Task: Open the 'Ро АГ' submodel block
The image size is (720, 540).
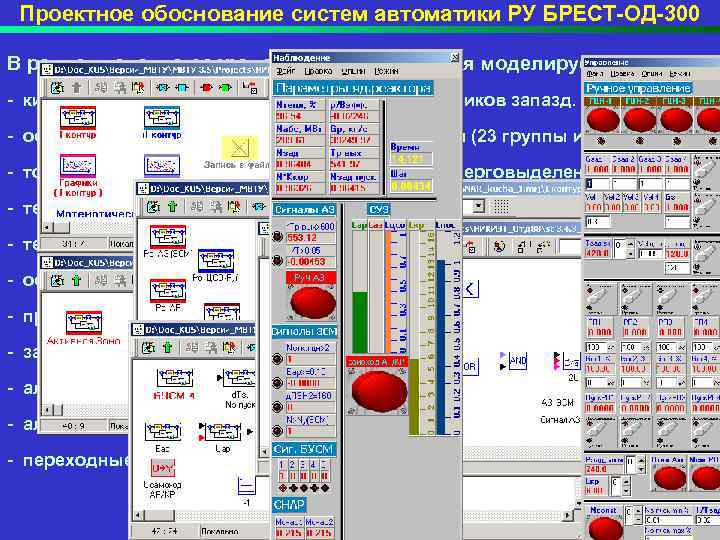Action: click(168, 290)
